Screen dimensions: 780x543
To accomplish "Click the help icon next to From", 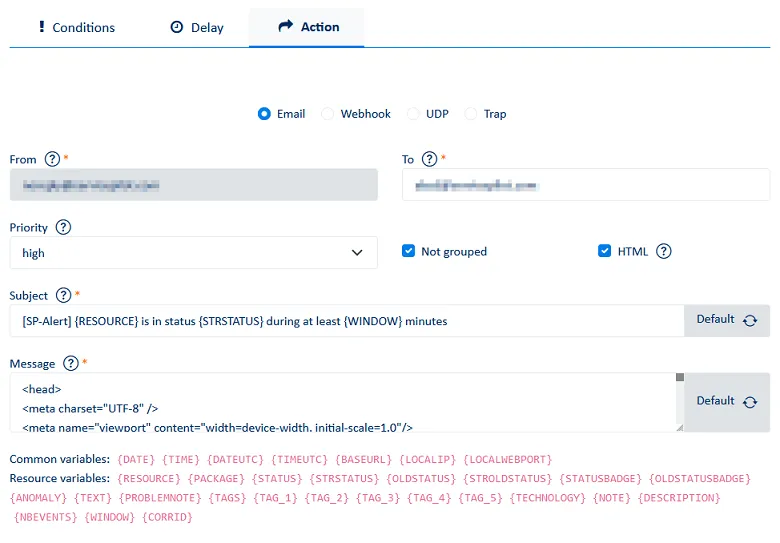I will click(x=52, y=159).
